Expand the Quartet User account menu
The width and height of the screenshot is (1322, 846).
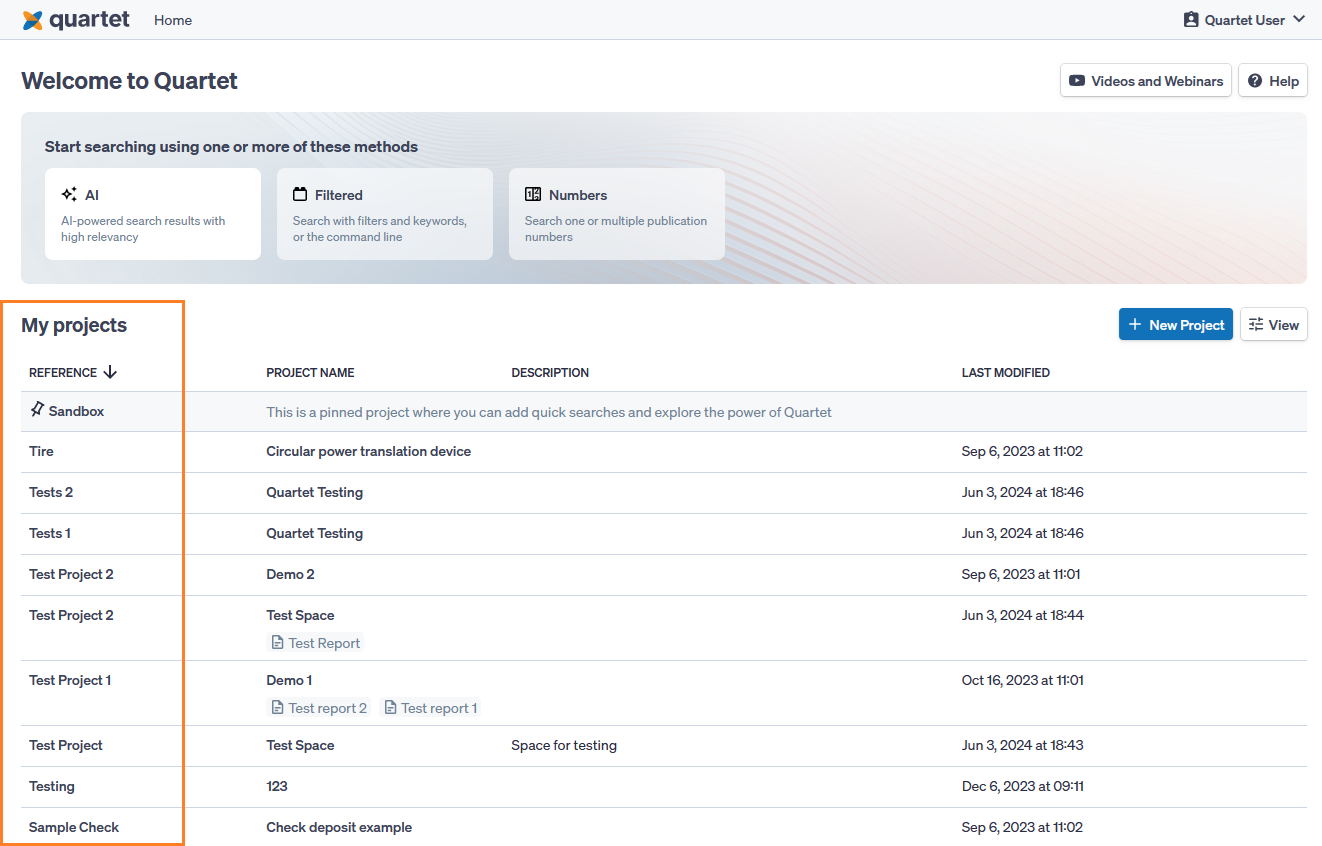tap(1244, 20)
